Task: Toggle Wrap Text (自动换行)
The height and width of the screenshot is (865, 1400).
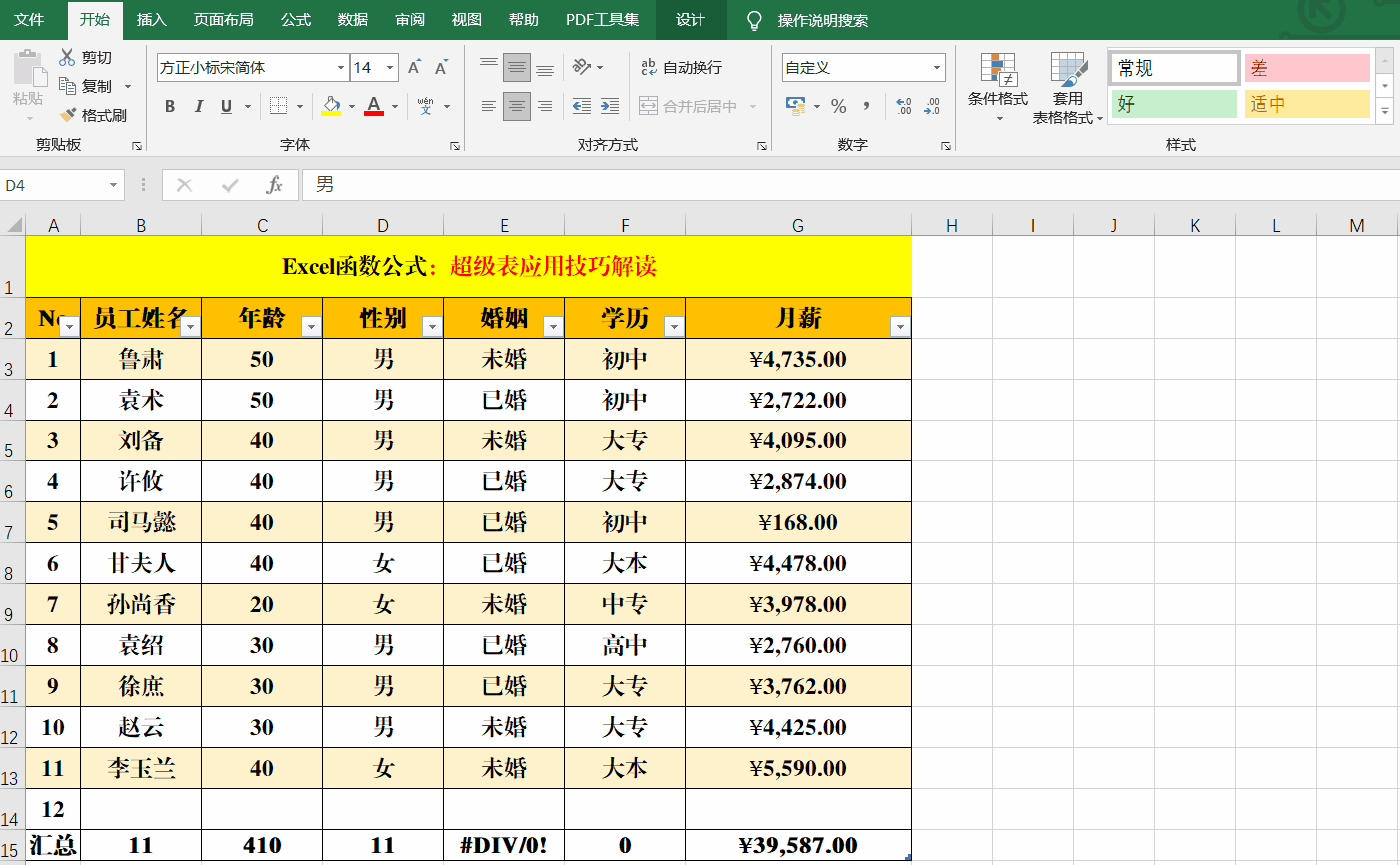Action: (x=682, y=67)
